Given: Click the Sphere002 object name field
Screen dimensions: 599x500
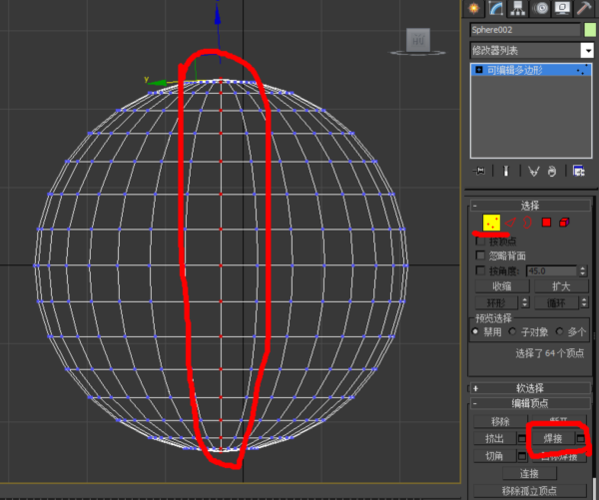Looking at the screenshot, I should (x=525, y=30).
